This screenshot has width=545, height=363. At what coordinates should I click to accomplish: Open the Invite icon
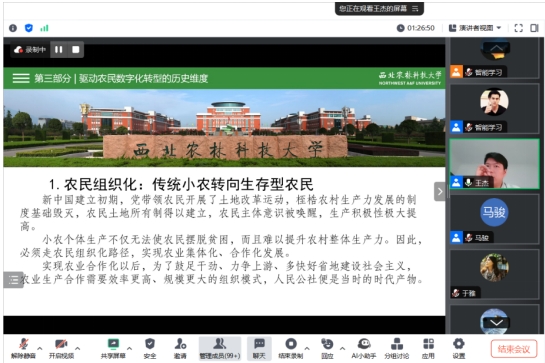[x=180, y=348]
